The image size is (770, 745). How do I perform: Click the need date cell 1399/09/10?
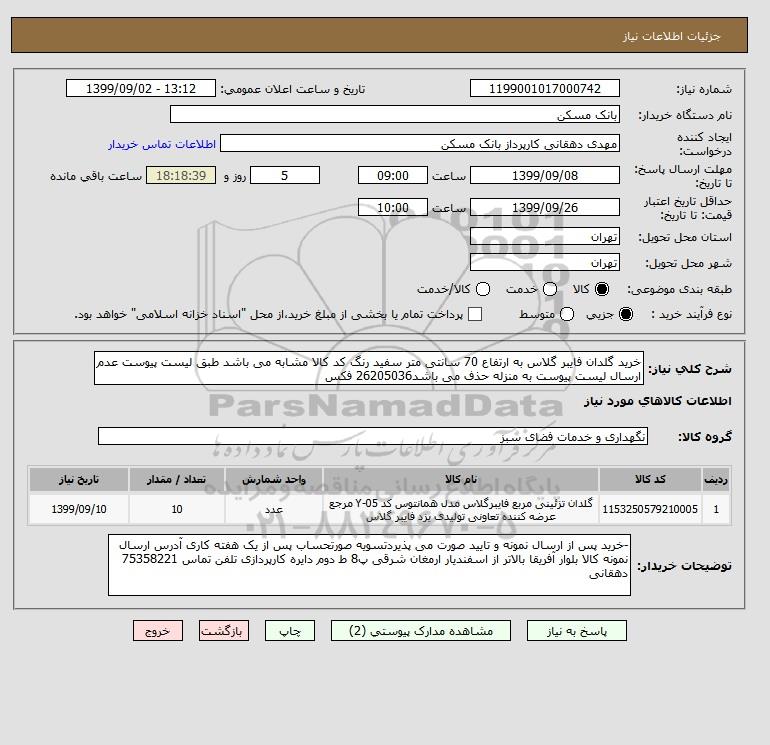pyautogui.click(x=79, y=509)
